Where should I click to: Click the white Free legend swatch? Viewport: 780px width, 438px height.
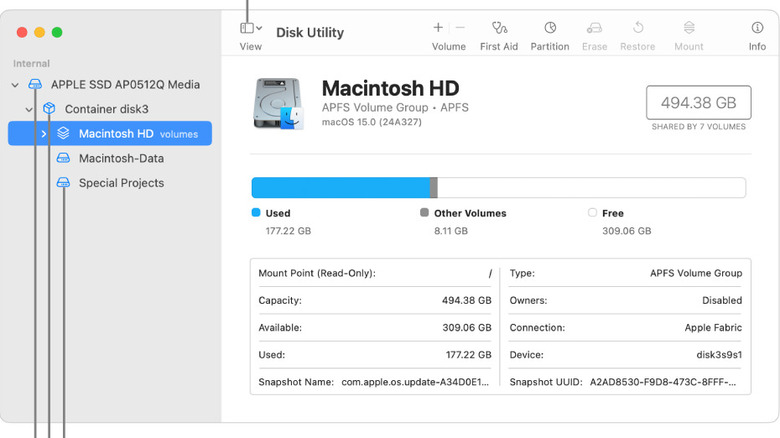pyautogui.click(x=592, y=213)
